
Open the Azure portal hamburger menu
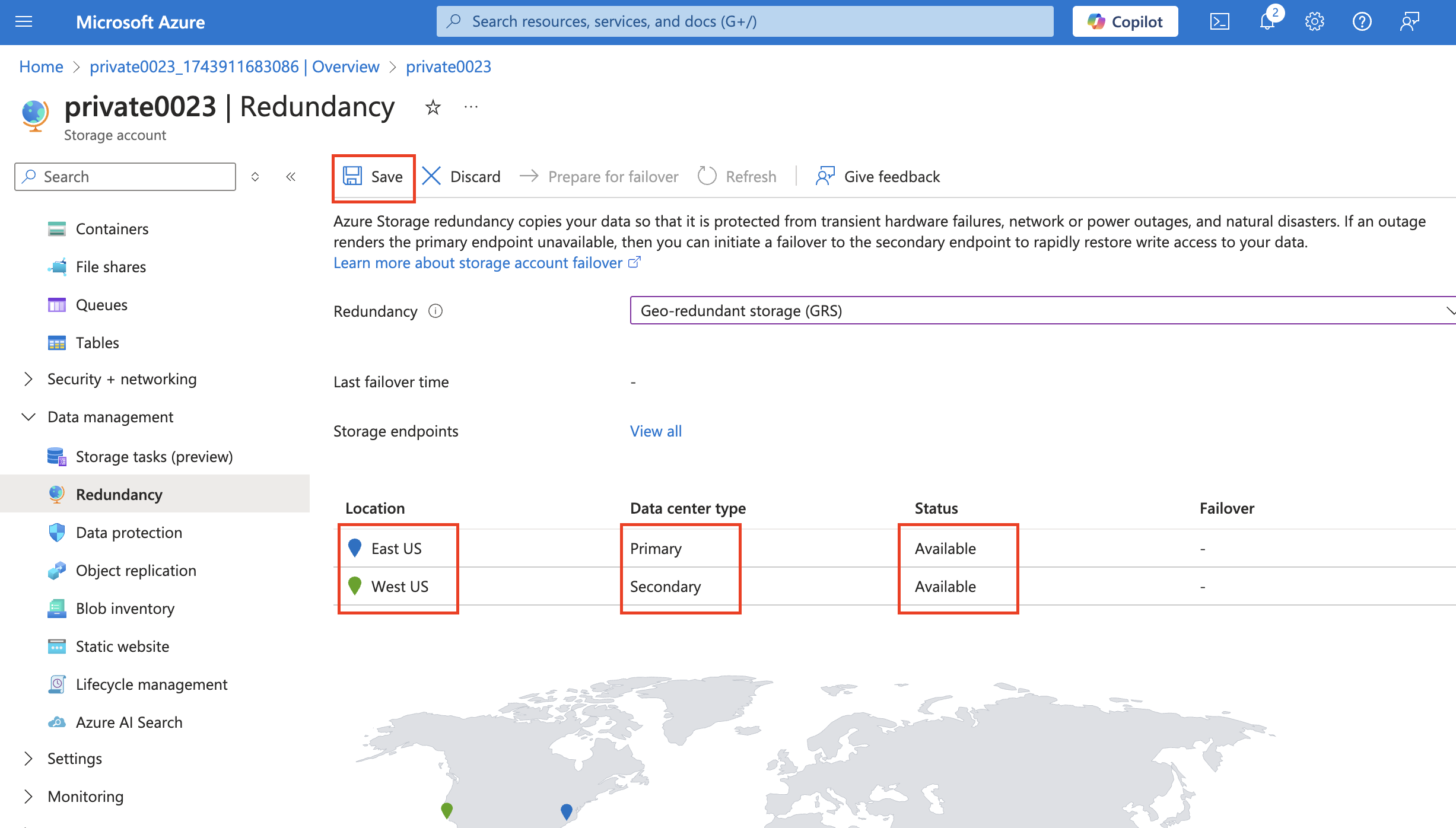(x=24, y=22)
